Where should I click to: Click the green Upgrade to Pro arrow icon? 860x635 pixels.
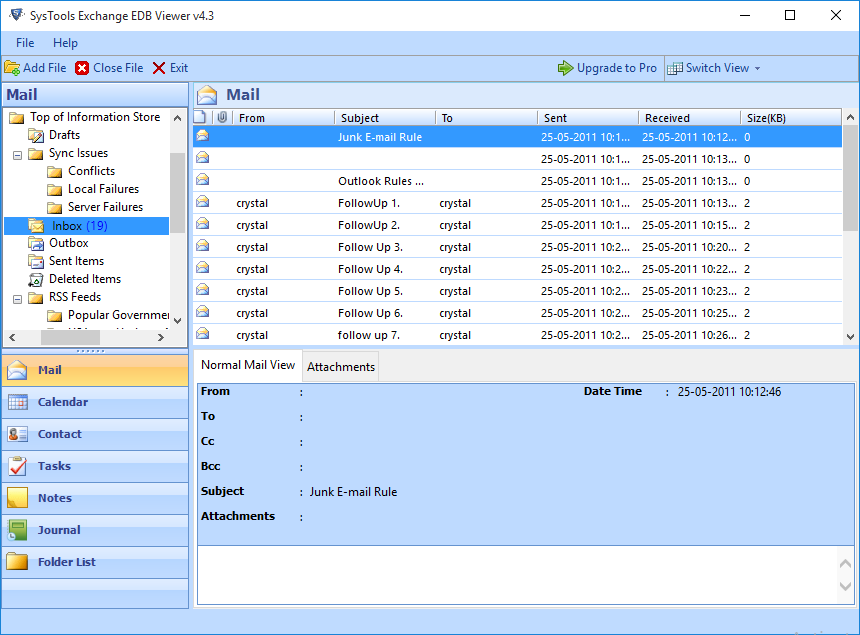coord(565,68)
